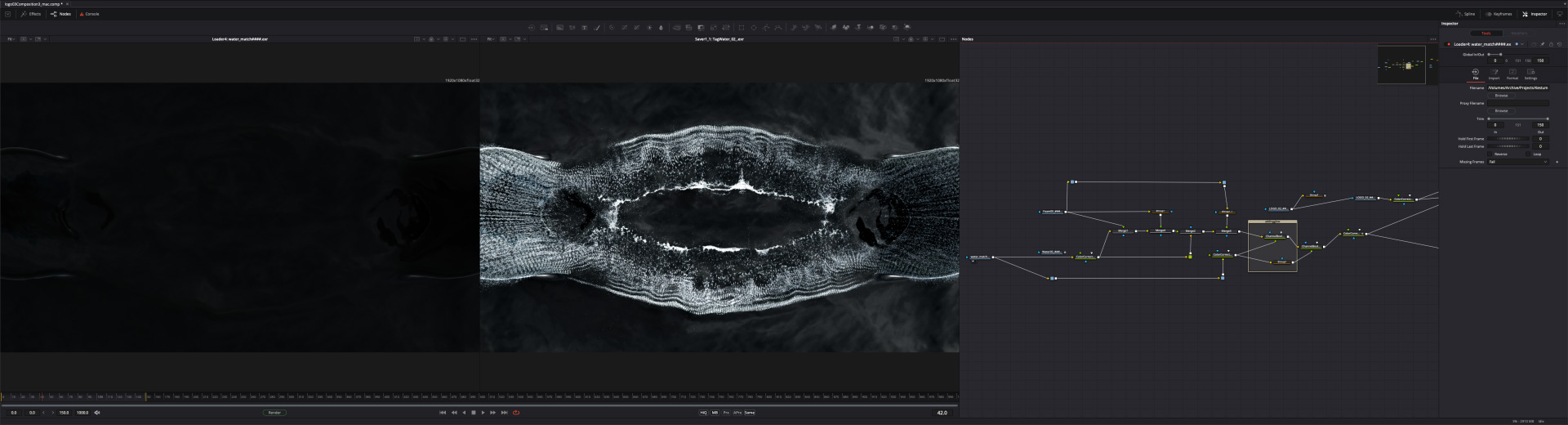Open the right viewer Fit zoom dropdown
Viewport: 1568px width, 425px height.
tap(491, 39)
